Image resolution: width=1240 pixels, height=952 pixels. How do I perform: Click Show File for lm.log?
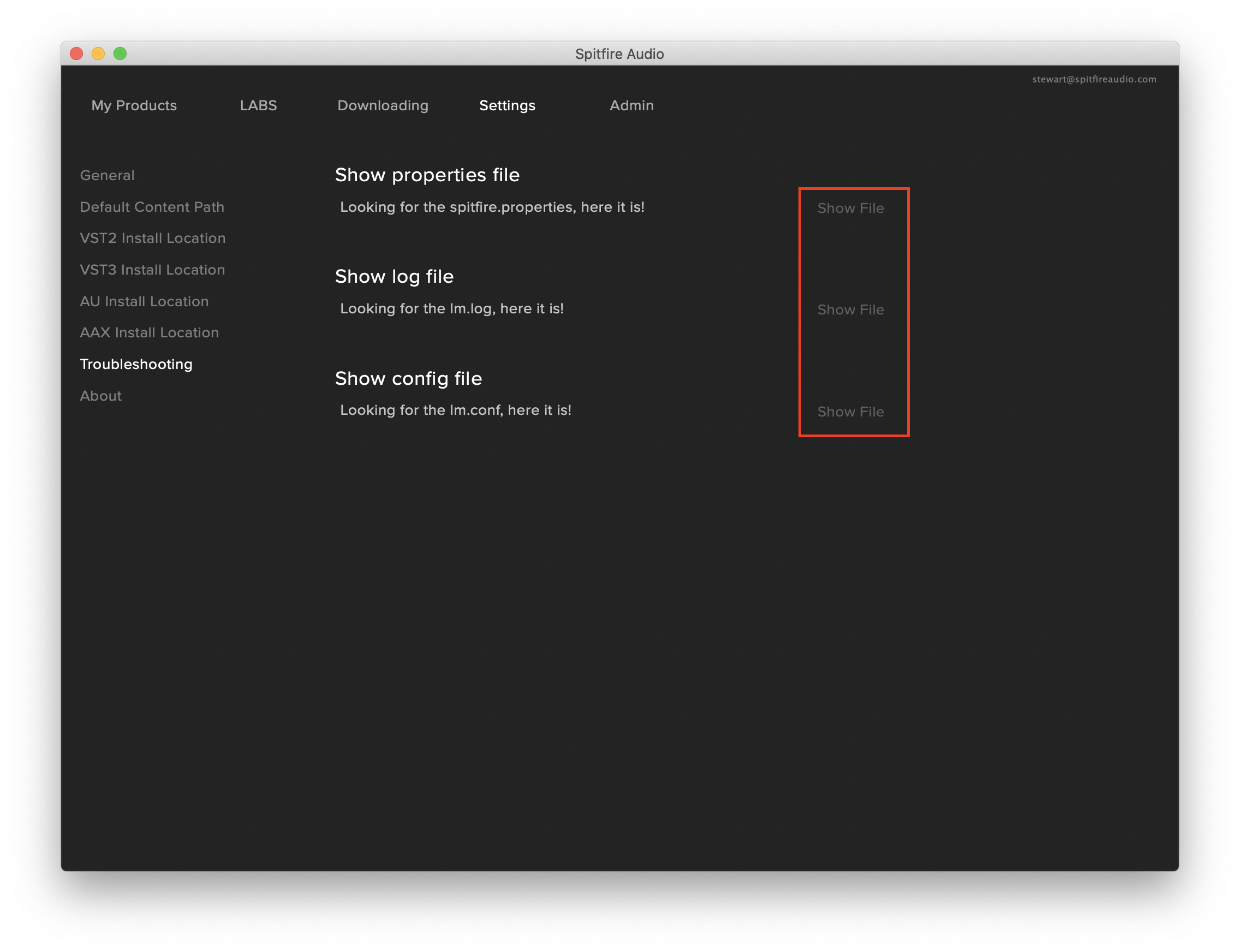click(x=850, y=310)
